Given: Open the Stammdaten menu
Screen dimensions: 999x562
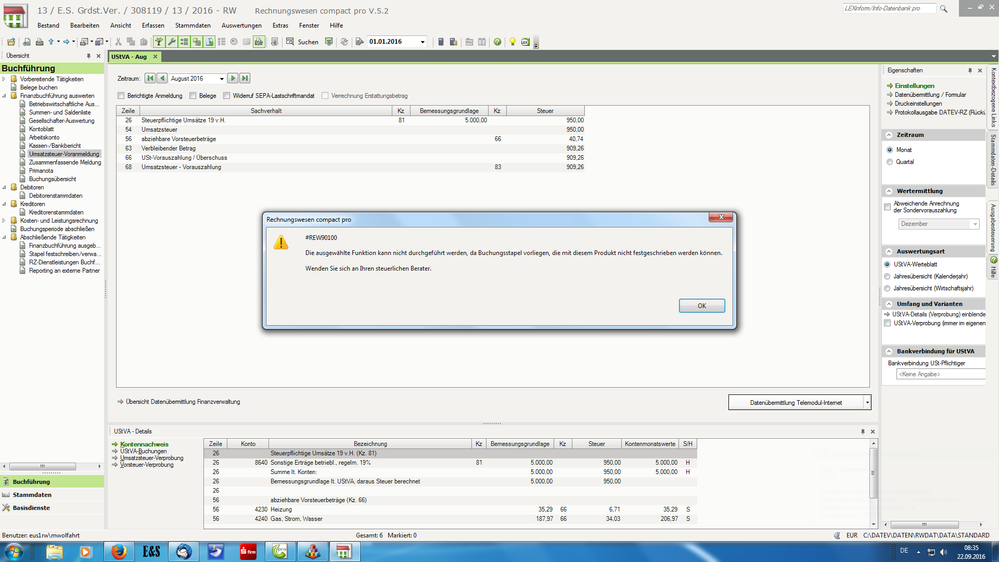Looking at the screenshot, I should click(x=193, y=24).
